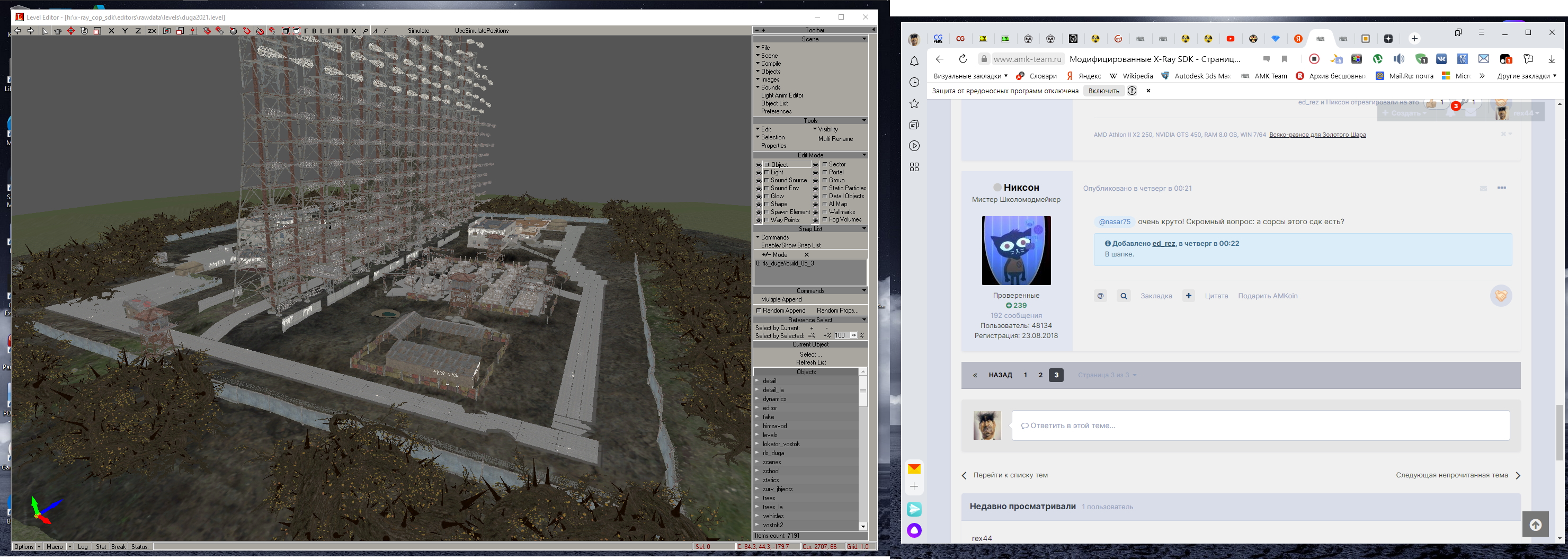Screen dimensions: 1568x559
Task: Click the Simulate button in Level Editor
Action: pos(418,30)
